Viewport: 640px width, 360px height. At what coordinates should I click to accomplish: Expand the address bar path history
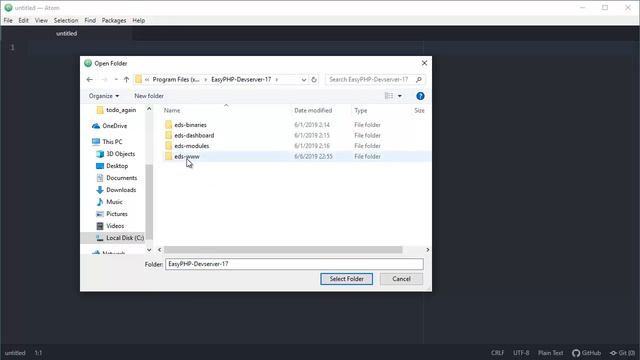(304, 80)
